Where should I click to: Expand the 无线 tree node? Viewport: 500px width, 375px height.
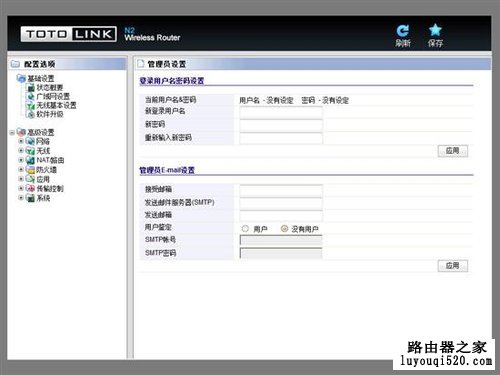(21, 151)
